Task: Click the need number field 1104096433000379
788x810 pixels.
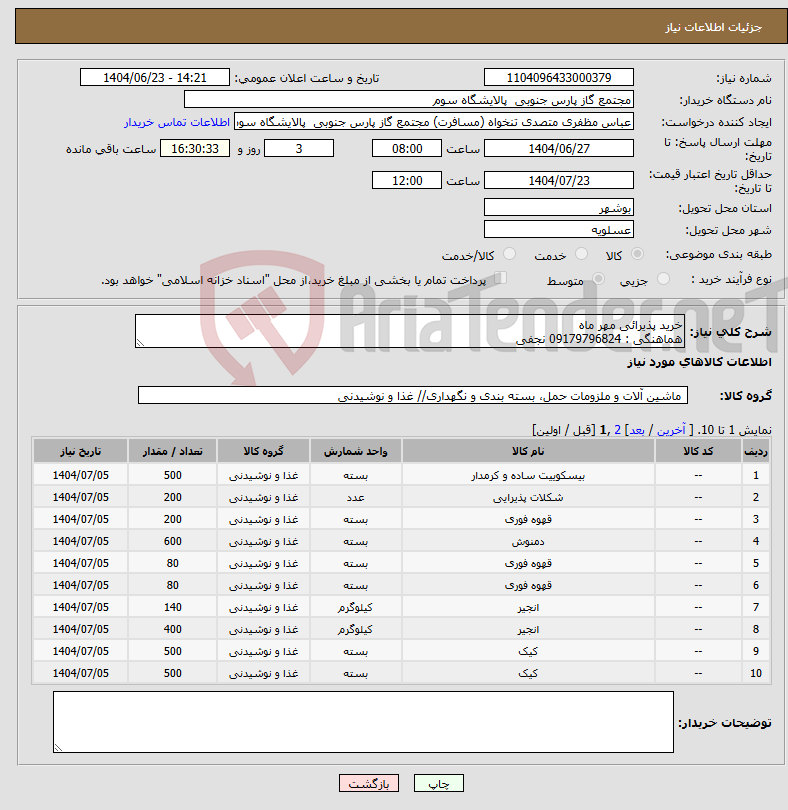Action: point(559,77)
